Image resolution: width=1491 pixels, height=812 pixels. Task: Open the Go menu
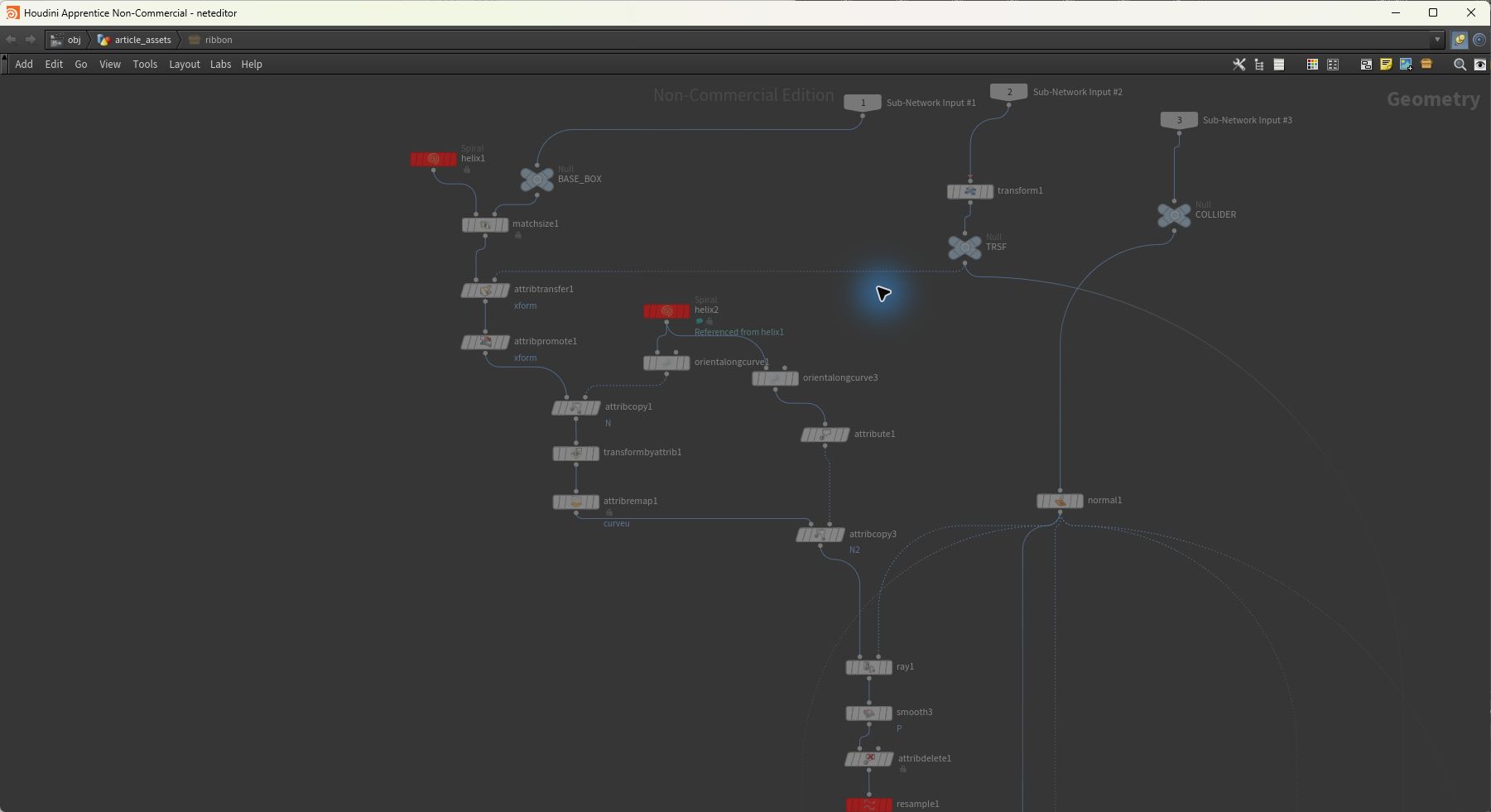81,65
